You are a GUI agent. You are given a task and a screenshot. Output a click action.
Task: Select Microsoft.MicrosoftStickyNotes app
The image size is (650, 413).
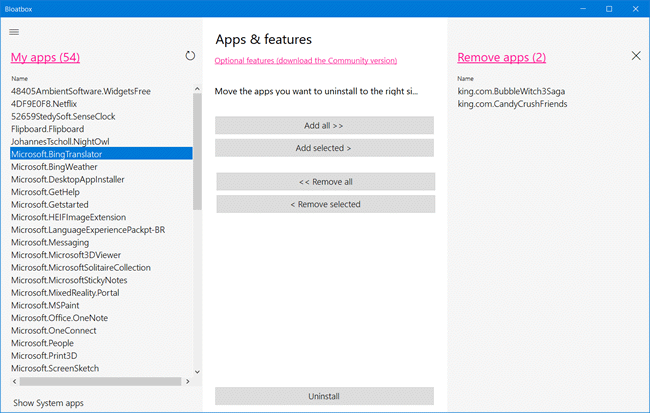(101, 280)
